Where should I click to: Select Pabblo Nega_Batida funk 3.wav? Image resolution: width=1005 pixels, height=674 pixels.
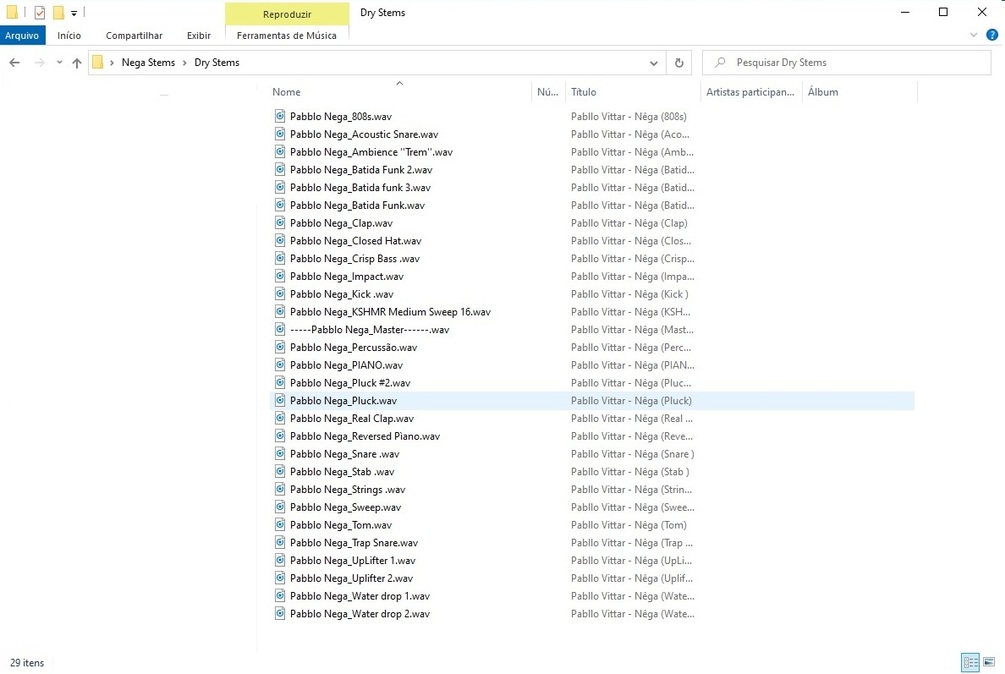pos(360,187)
